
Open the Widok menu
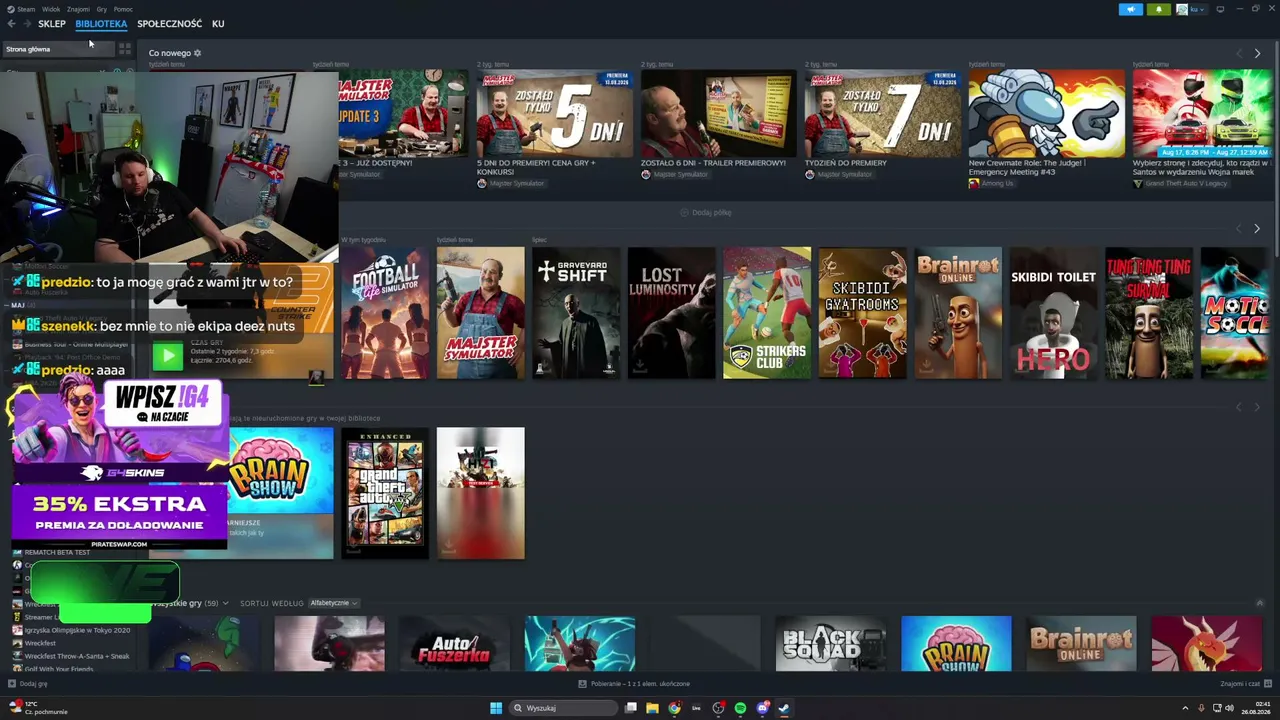click(50, 9)
